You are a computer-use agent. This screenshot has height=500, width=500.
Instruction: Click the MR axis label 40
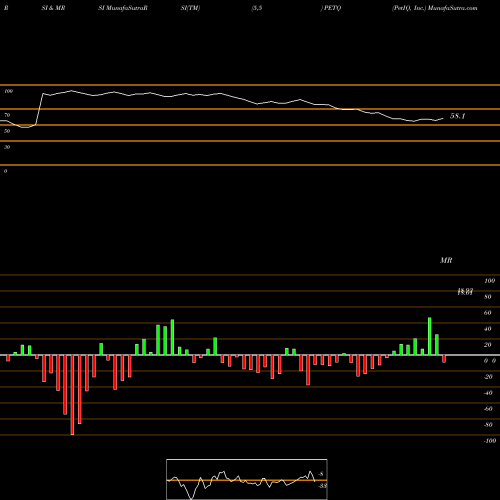point(487,329)
